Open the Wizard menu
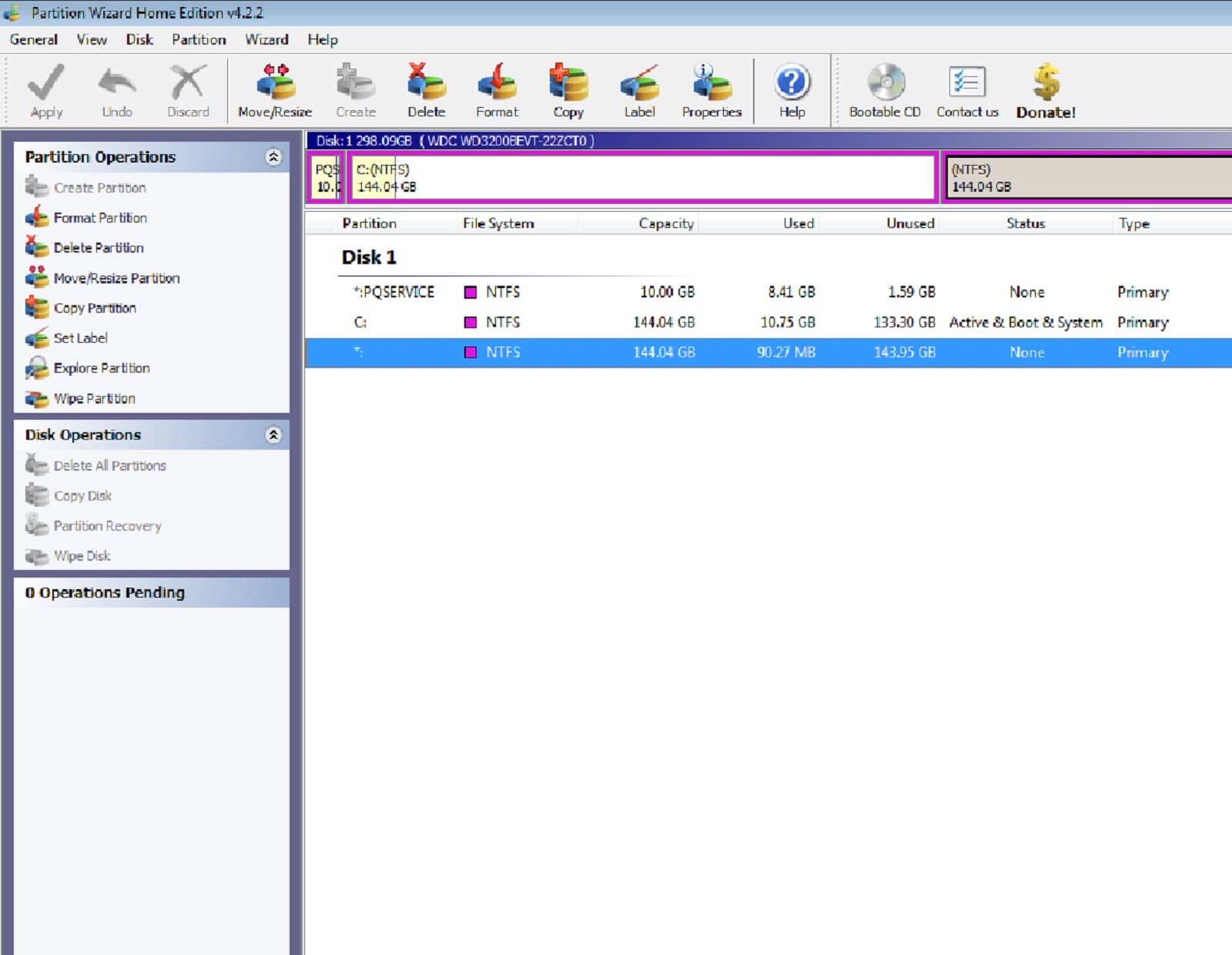The height and width of the screenshot is (955, 1232). pyautogui.click(x=266, y=40)
